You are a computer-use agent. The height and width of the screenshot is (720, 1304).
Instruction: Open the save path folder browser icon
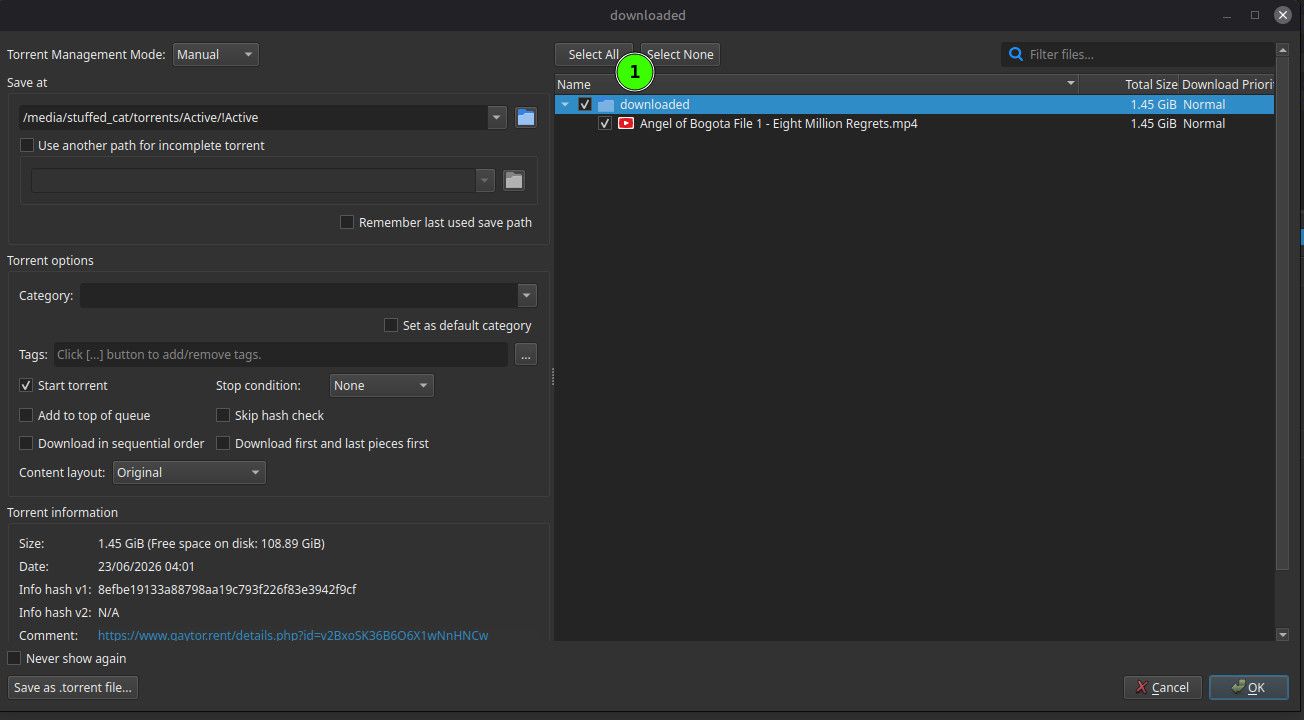[x=526, y=118]
